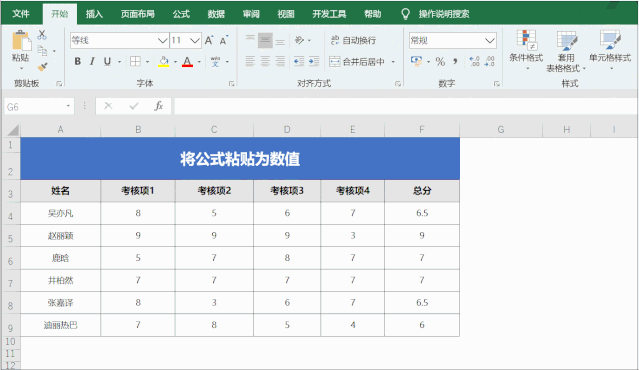Image resolution: width=639 pixels, height=370 pixels.
Task: Click the Accounting Number Format icon
Action: (416, 62)
